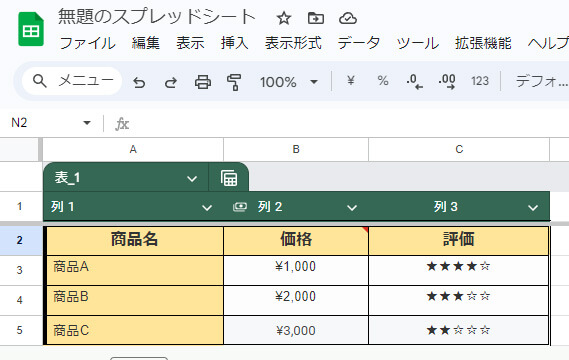Viewport: 569px width, 360px height.
Task: Select row 4 header
Action: (20, 300)
